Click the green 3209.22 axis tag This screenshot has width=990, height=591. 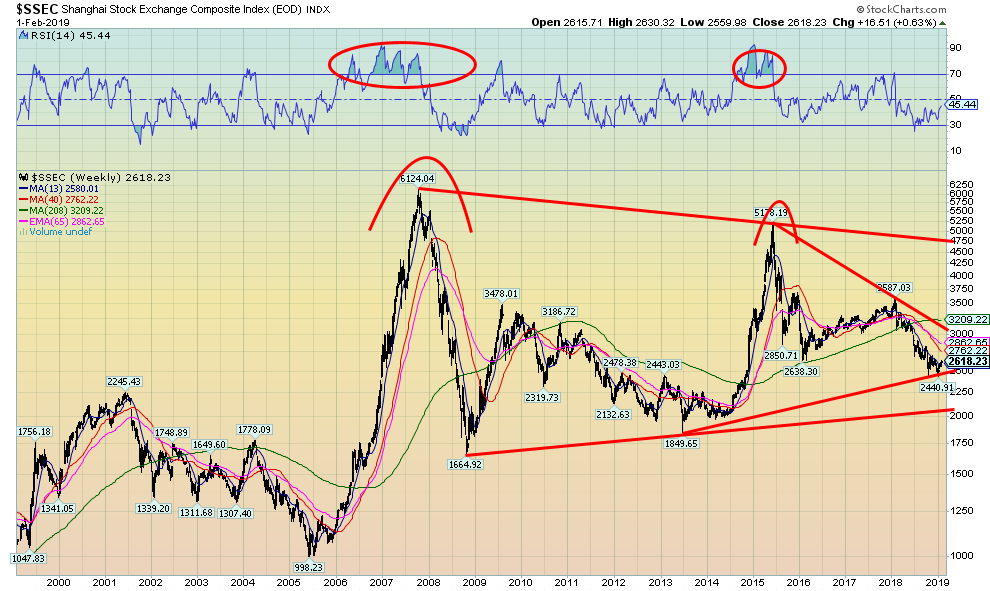tap(967, 319)
